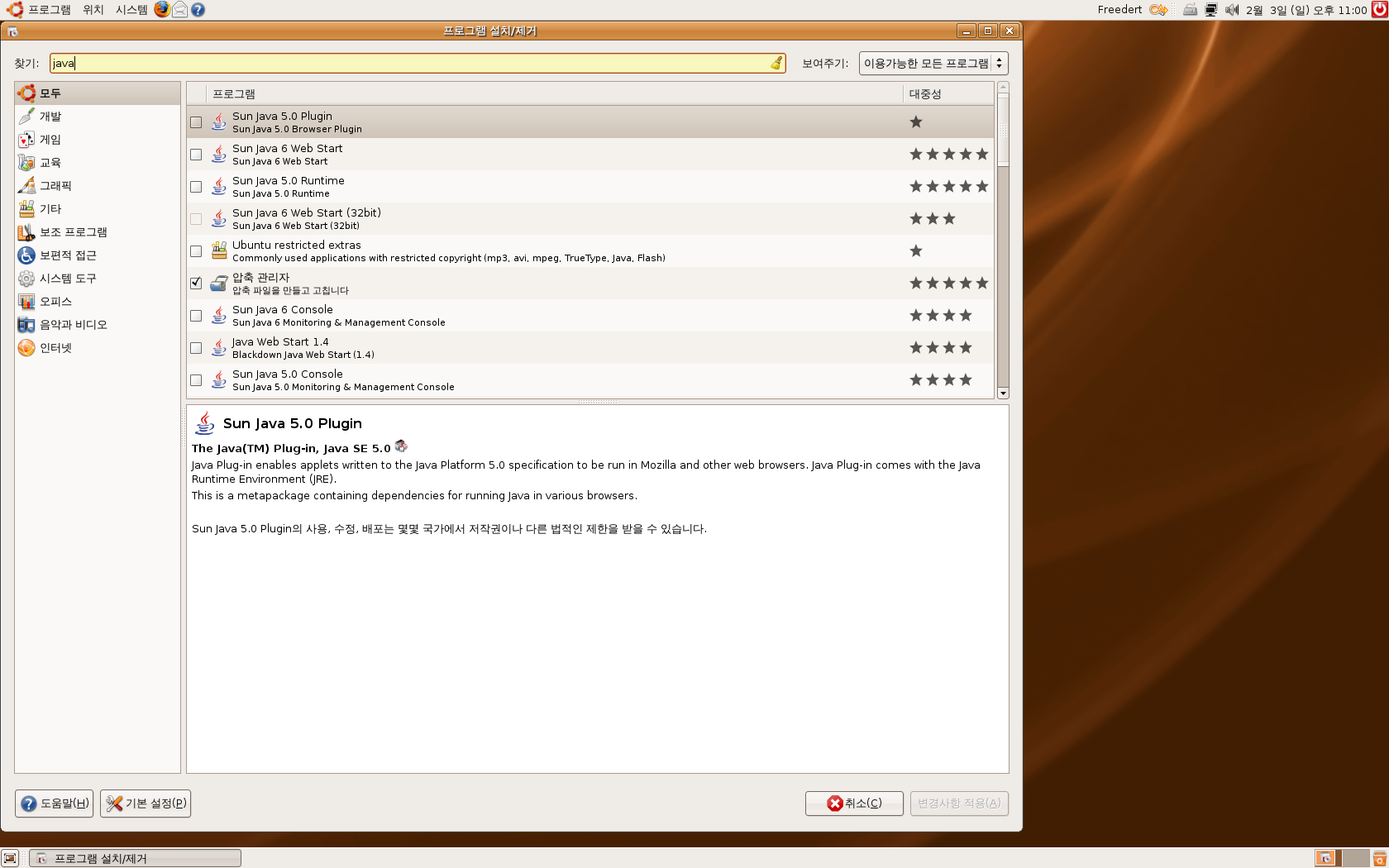Click the 프로그램 설치/제거 taskbar button
The height and width of the screenshot is (868, 1389).
[x=135, y=858]
